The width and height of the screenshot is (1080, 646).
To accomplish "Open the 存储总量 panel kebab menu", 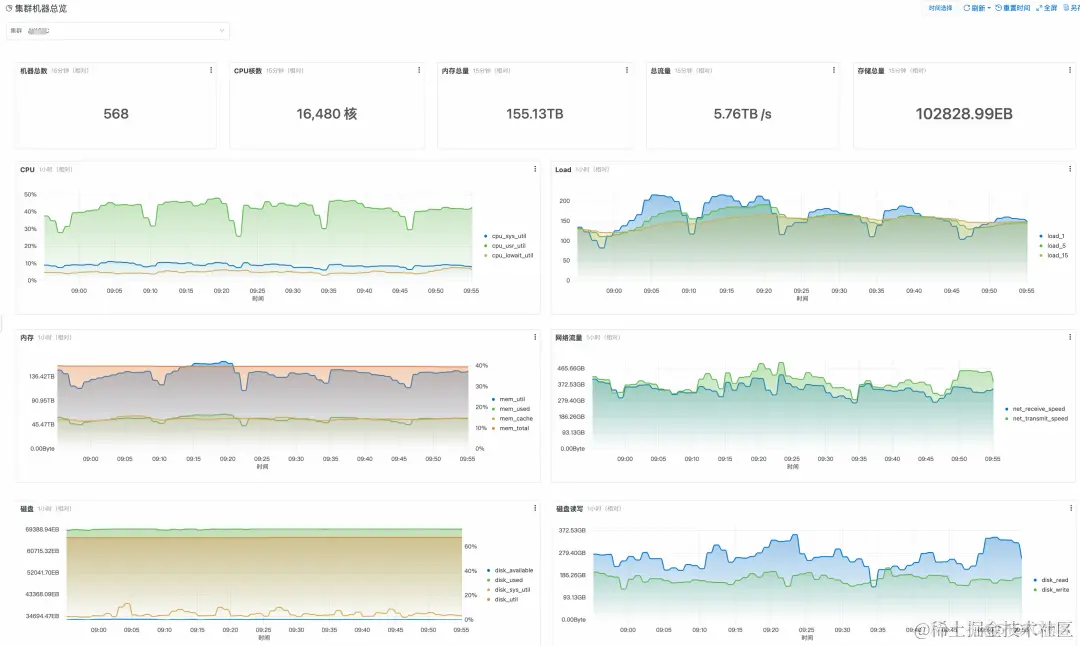I will (x=1070, y=70).
